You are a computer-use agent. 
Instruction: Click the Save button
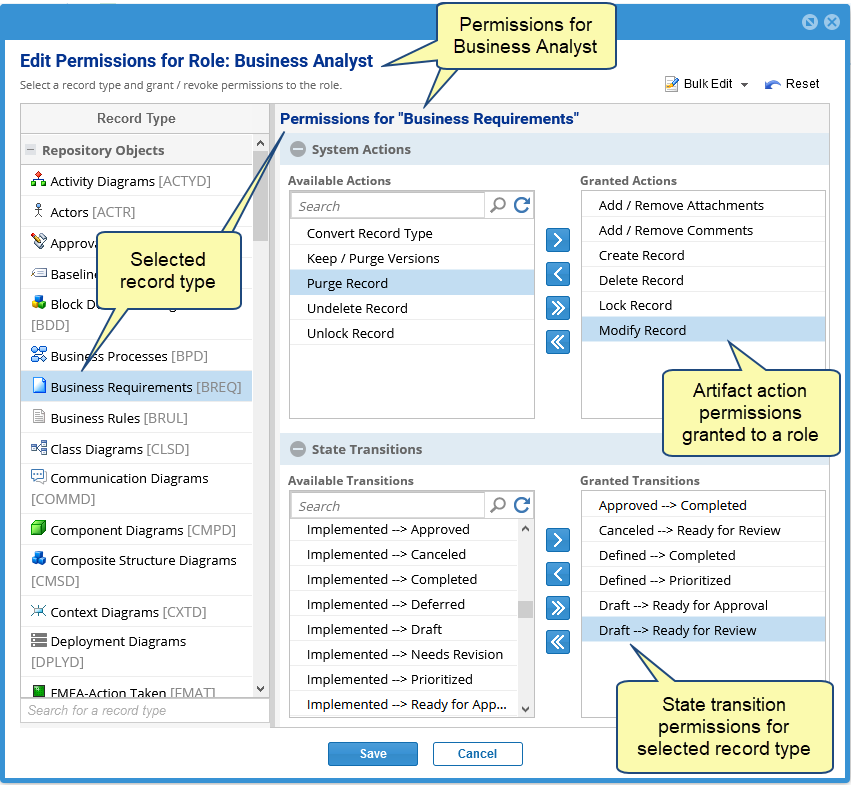372,754
